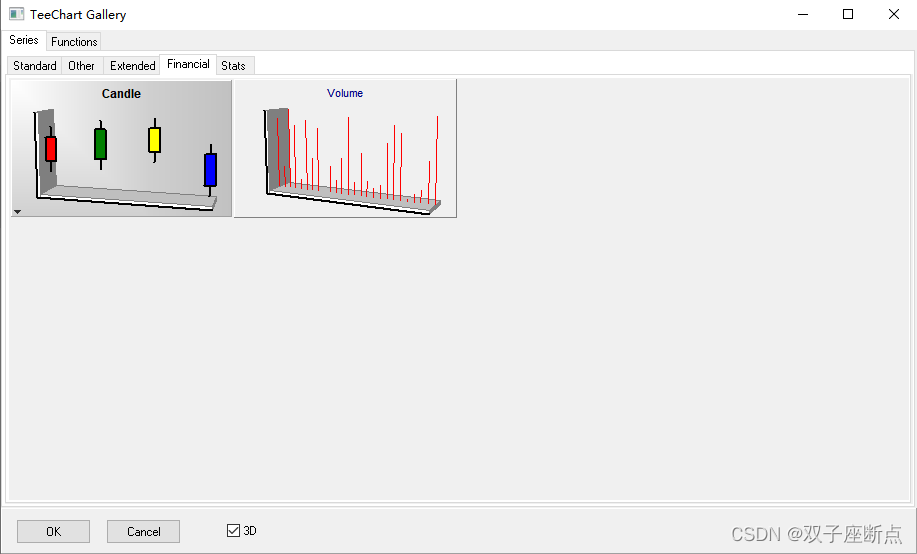
Task: Open the Stats series tab
Action: [233, 66]
